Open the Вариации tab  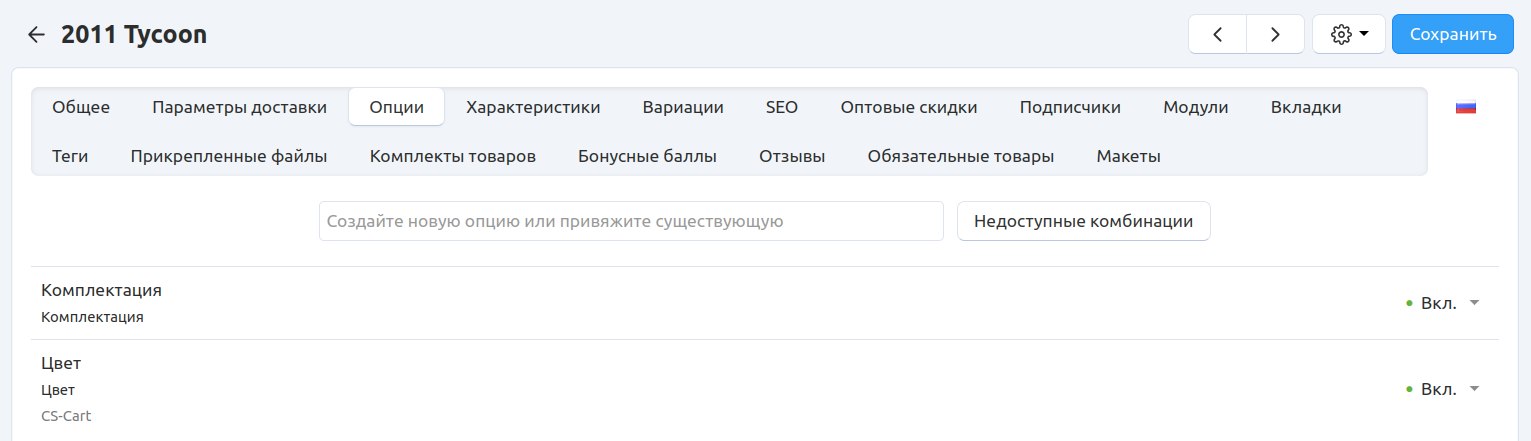(x=683, y=107)
